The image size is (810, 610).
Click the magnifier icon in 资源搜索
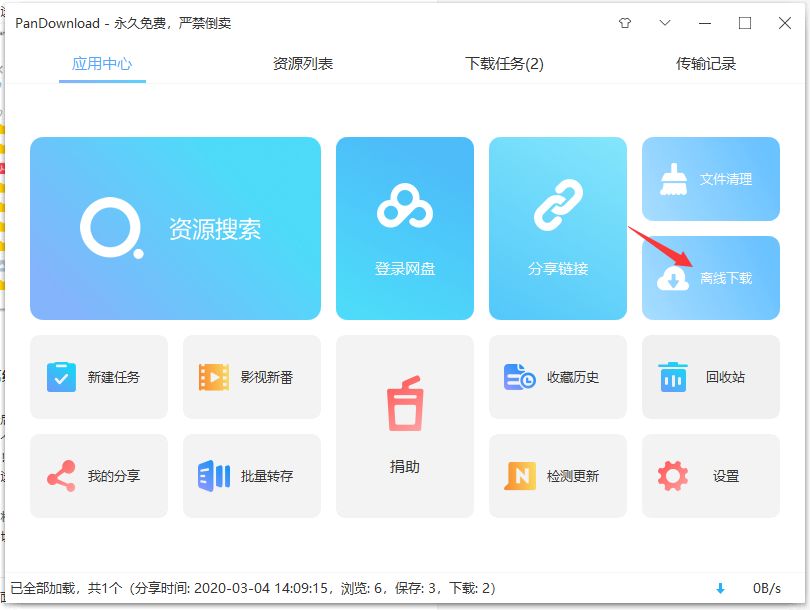pyautogui.click(x=112, y=228)
